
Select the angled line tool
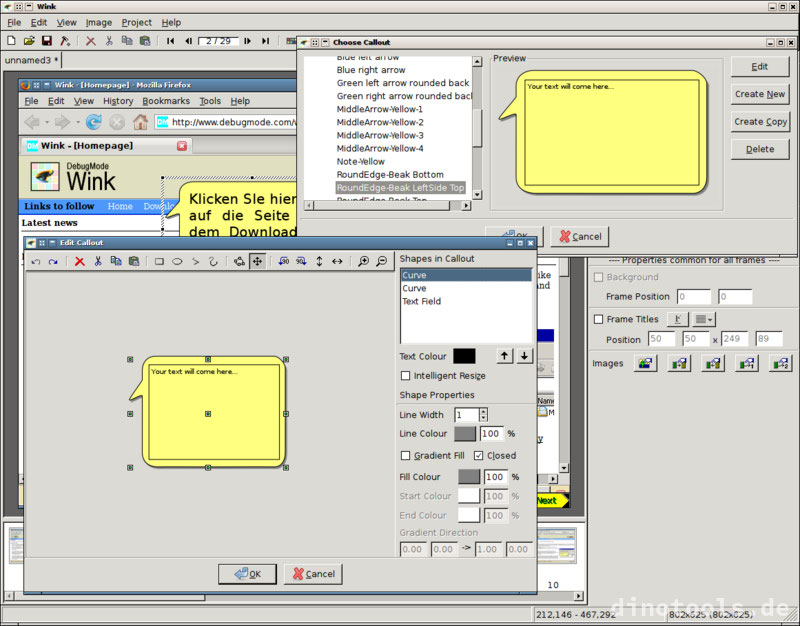point(195,262)
